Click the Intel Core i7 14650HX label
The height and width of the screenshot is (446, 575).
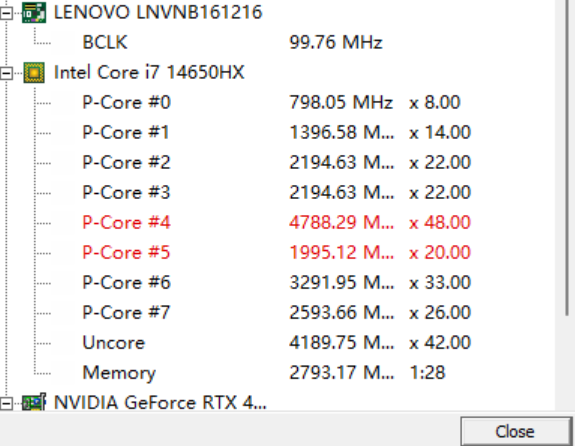[x=149, y=72]
